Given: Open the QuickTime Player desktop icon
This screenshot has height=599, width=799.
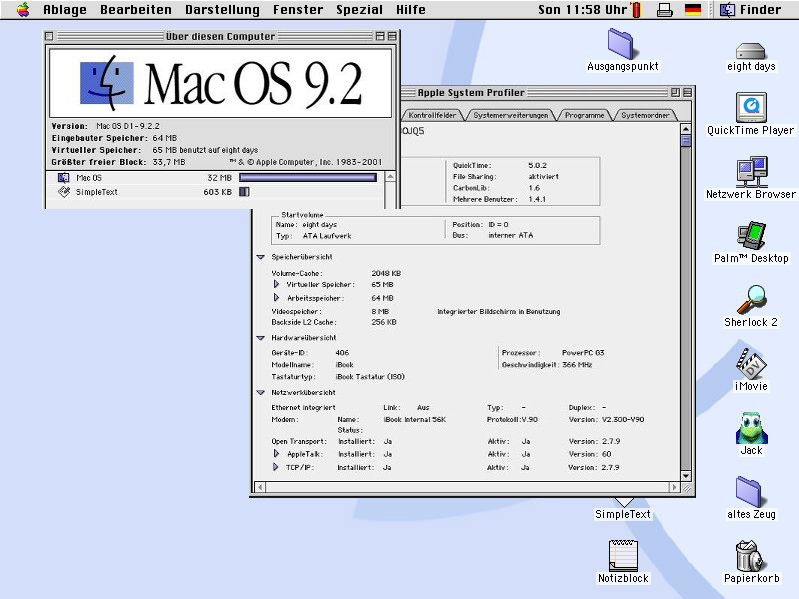Looking at the screenshot, I should click(x=750, y=108).
